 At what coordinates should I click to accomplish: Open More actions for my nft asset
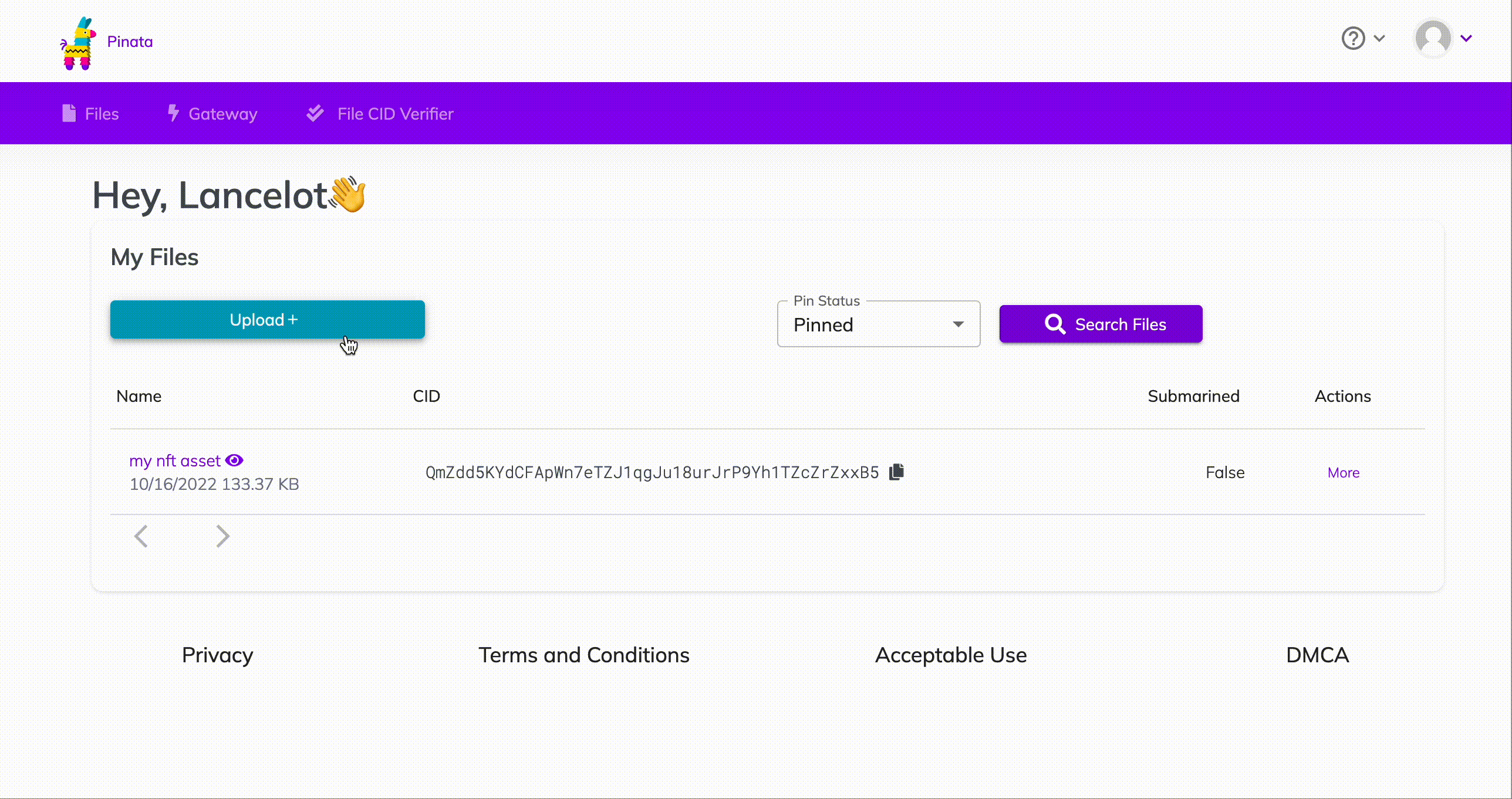(x=1343, y=472)
